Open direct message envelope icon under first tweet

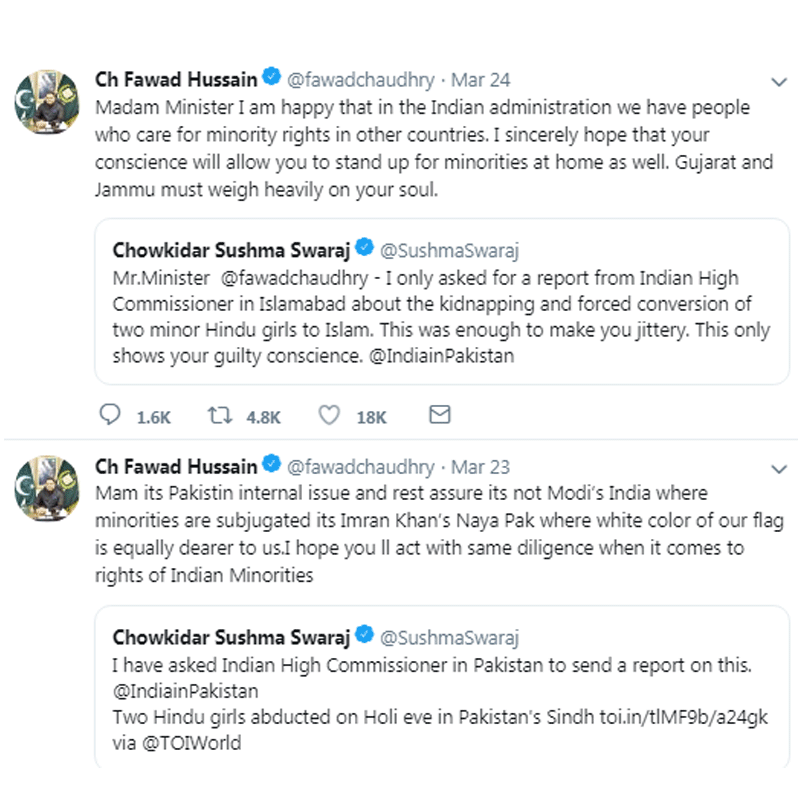440,414
